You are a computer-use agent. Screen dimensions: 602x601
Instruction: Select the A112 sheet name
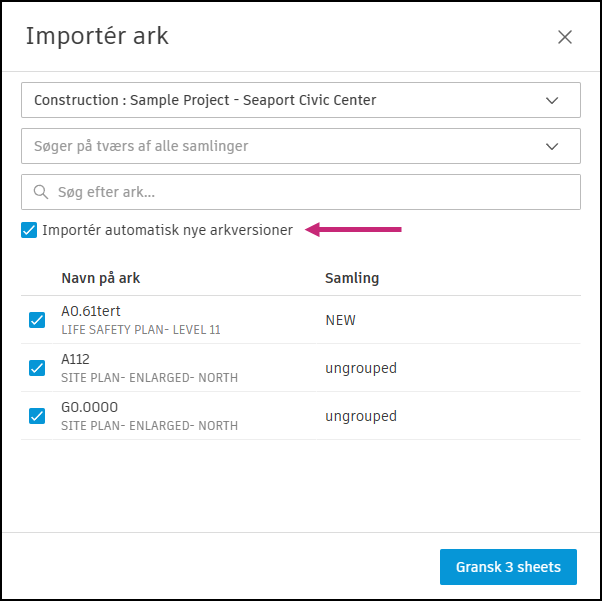click(76, 360)
